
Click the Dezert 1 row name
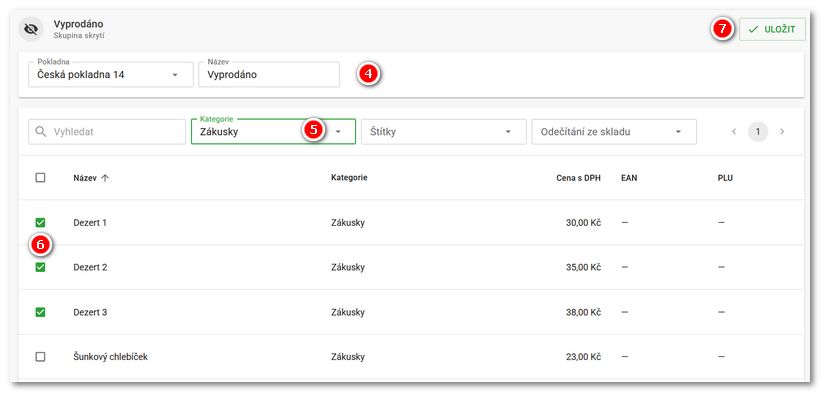click(90, 222)
